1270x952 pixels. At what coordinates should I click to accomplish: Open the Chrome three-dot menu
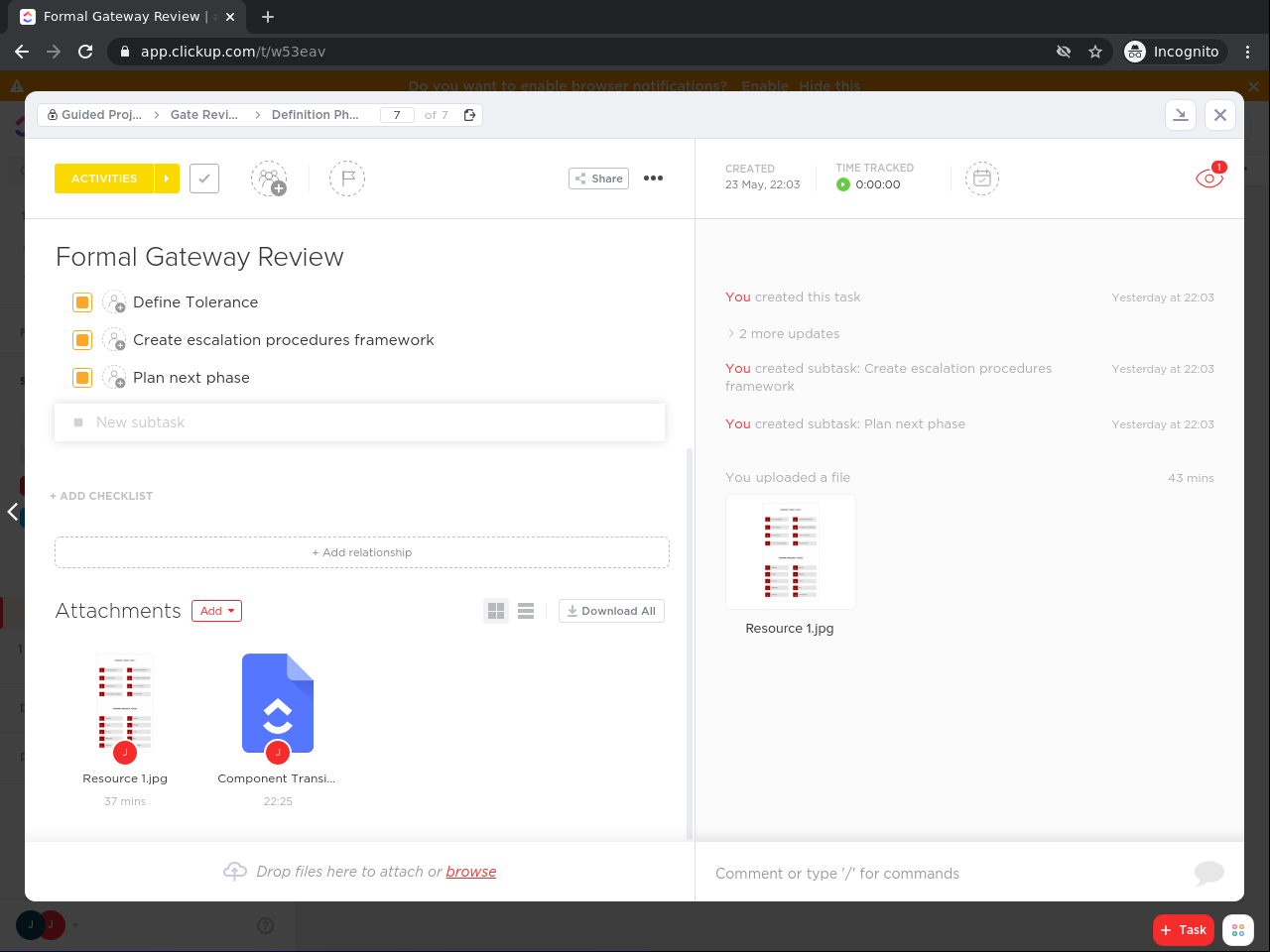(1248, 52)
